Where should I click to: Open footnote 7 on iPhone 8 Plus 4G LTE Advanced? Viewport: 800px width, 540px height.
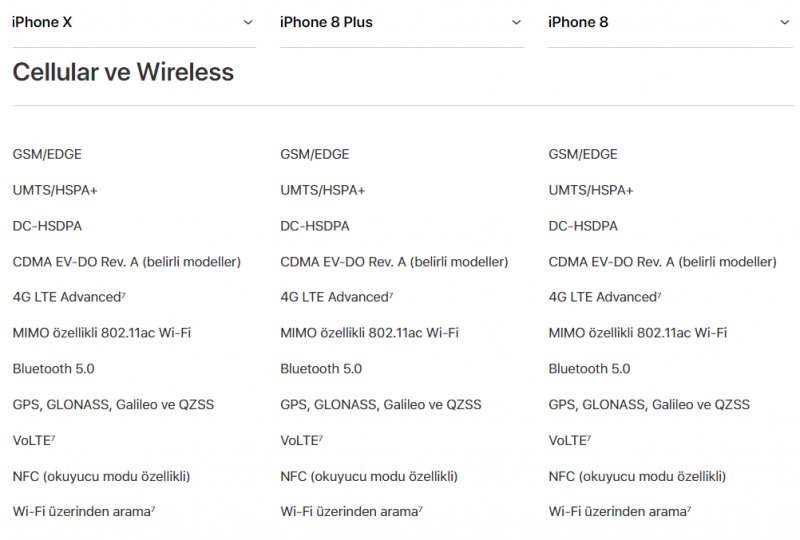point(391,294)
